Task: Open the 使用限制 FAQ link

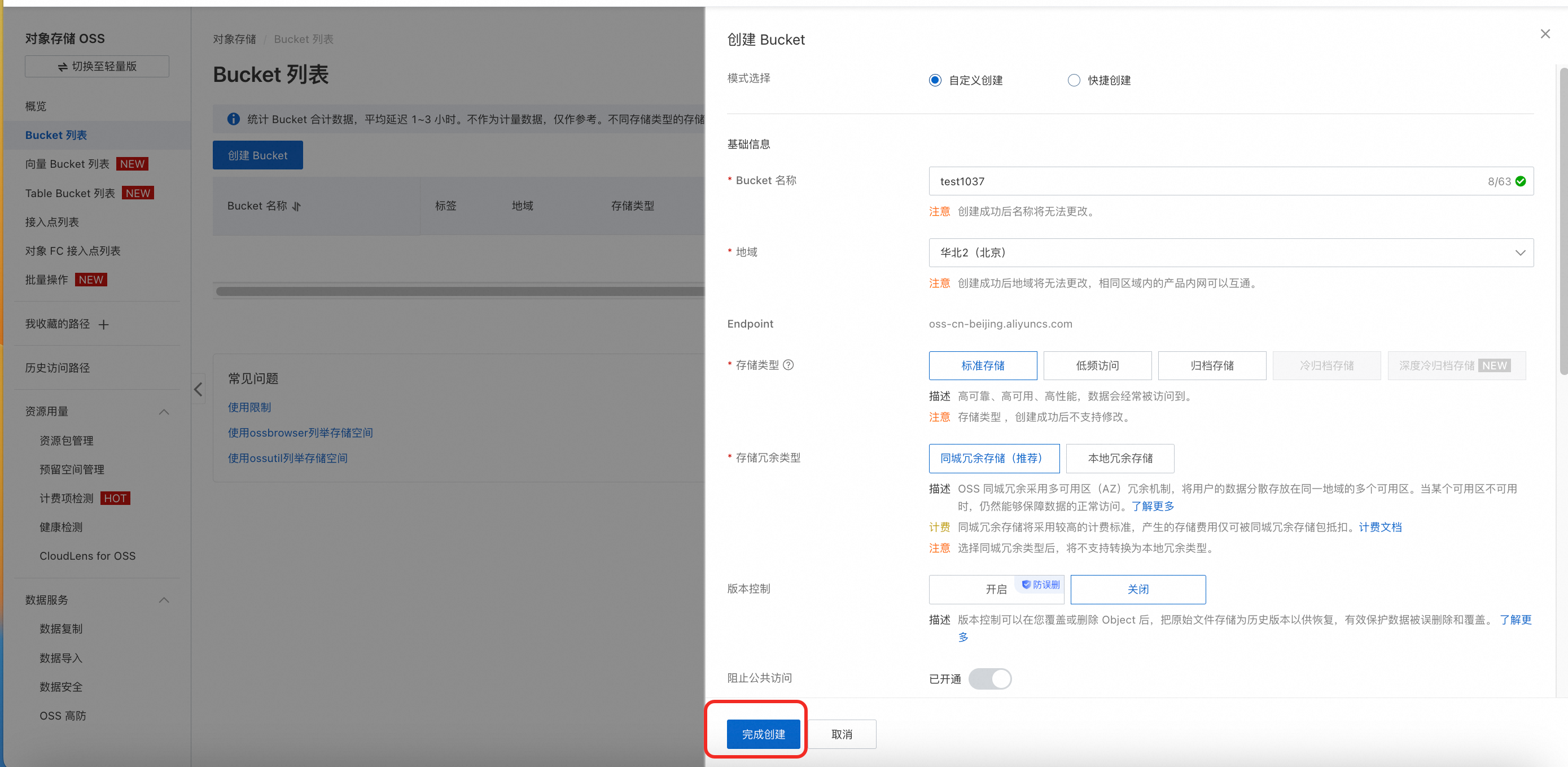Action: pyautogui.click(x=249, y=408)
